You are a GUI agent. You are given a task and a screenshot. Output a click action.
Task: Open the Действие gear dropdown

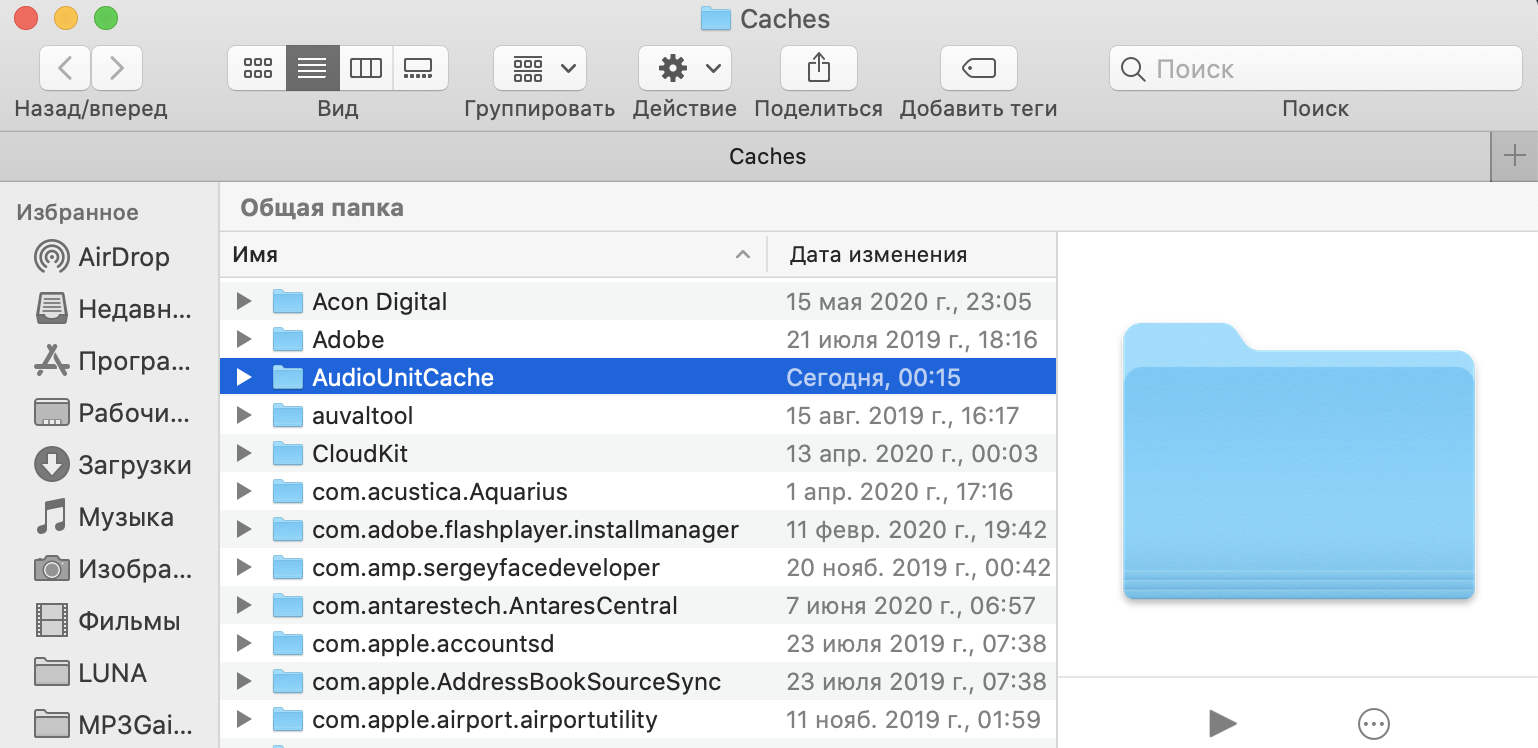(685, 68)
